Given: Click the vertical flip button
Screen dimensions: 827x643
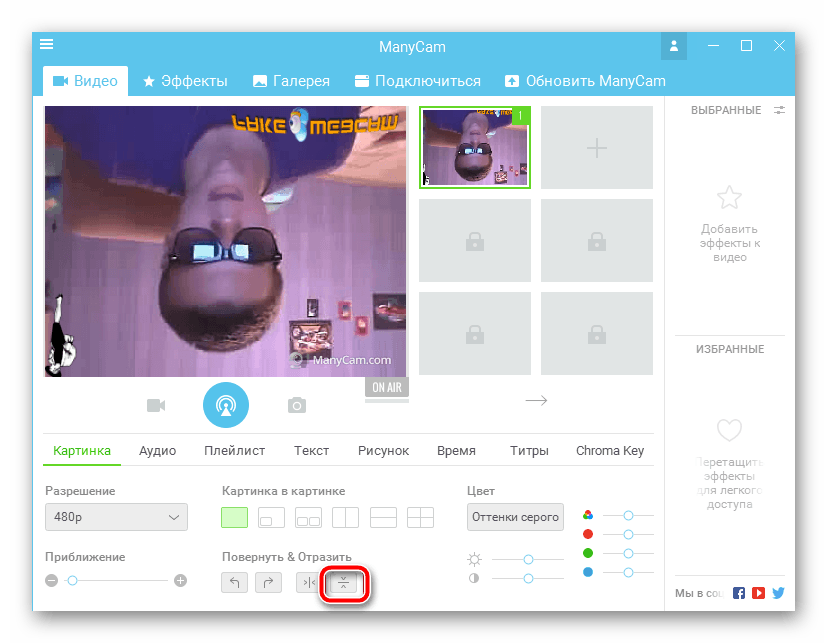Looking at the screenshot, I should pyautogui.click(x=343, y=583).
